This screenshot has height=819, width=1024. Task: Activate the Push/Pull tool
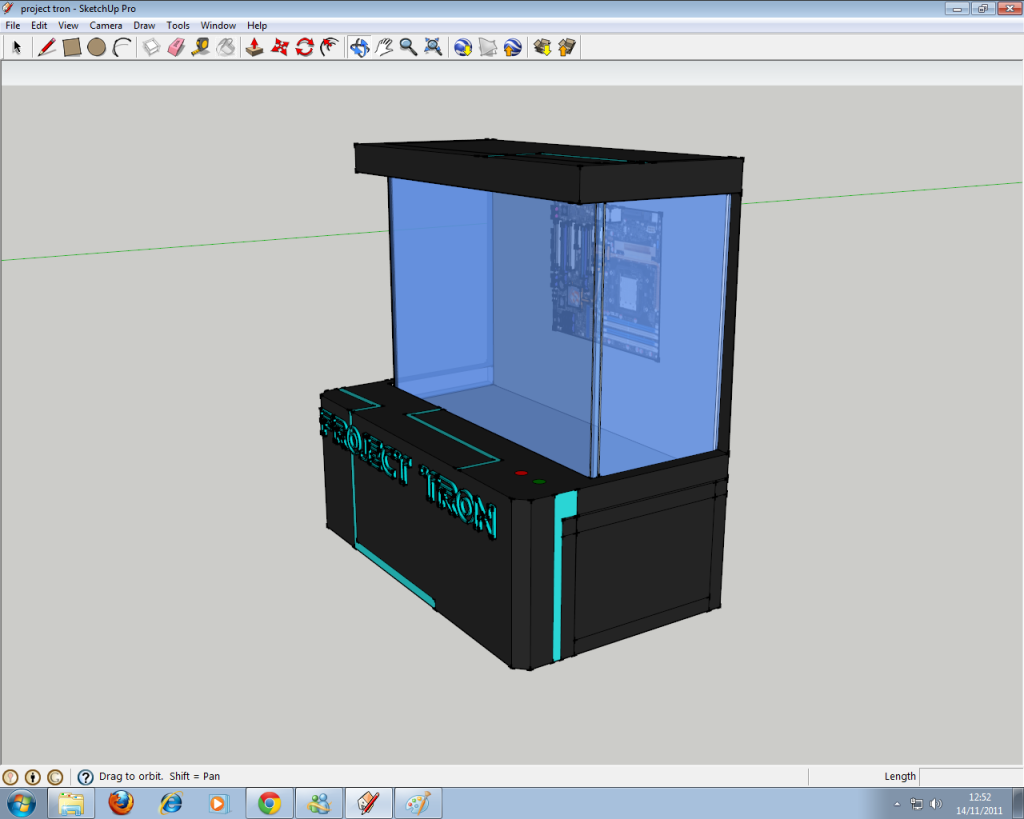pyautogui.click(x=255, y=47)
